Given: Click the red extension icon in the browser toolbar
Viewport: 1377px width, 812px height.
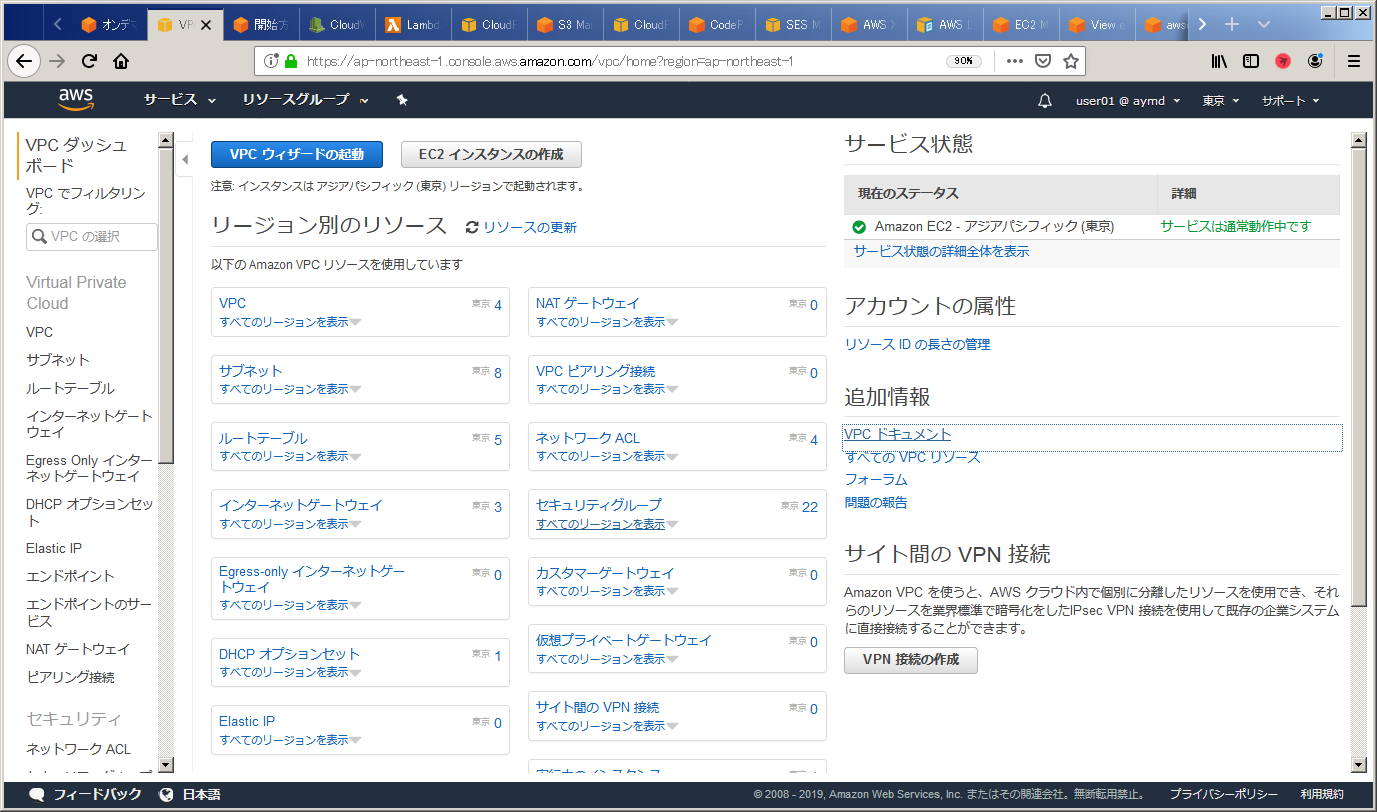Looking at the screenshot, I should point(1283,61).
